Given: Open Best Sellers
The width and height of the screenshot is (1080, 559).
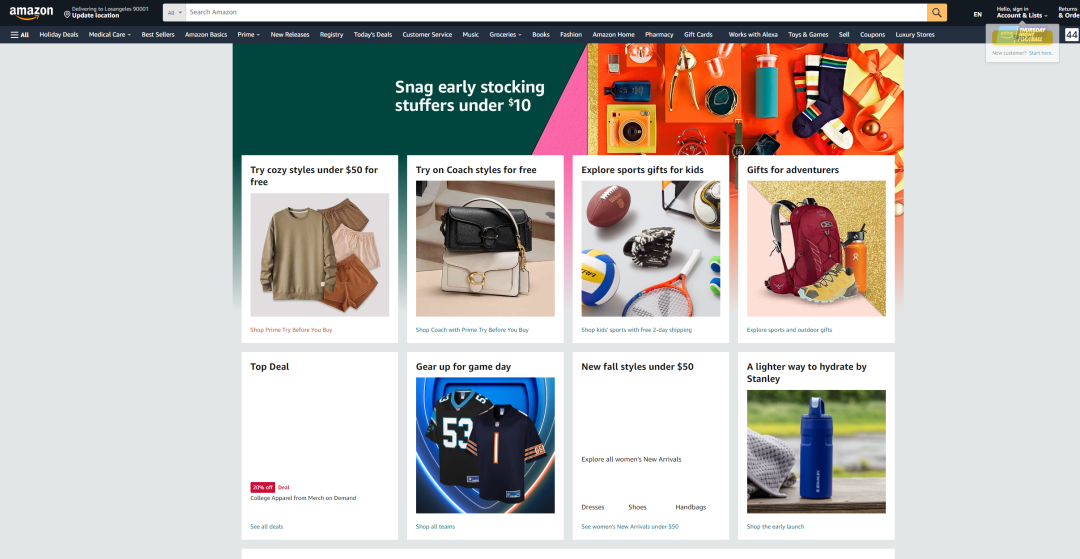Looking at the screenshot, I should [158, 34].
